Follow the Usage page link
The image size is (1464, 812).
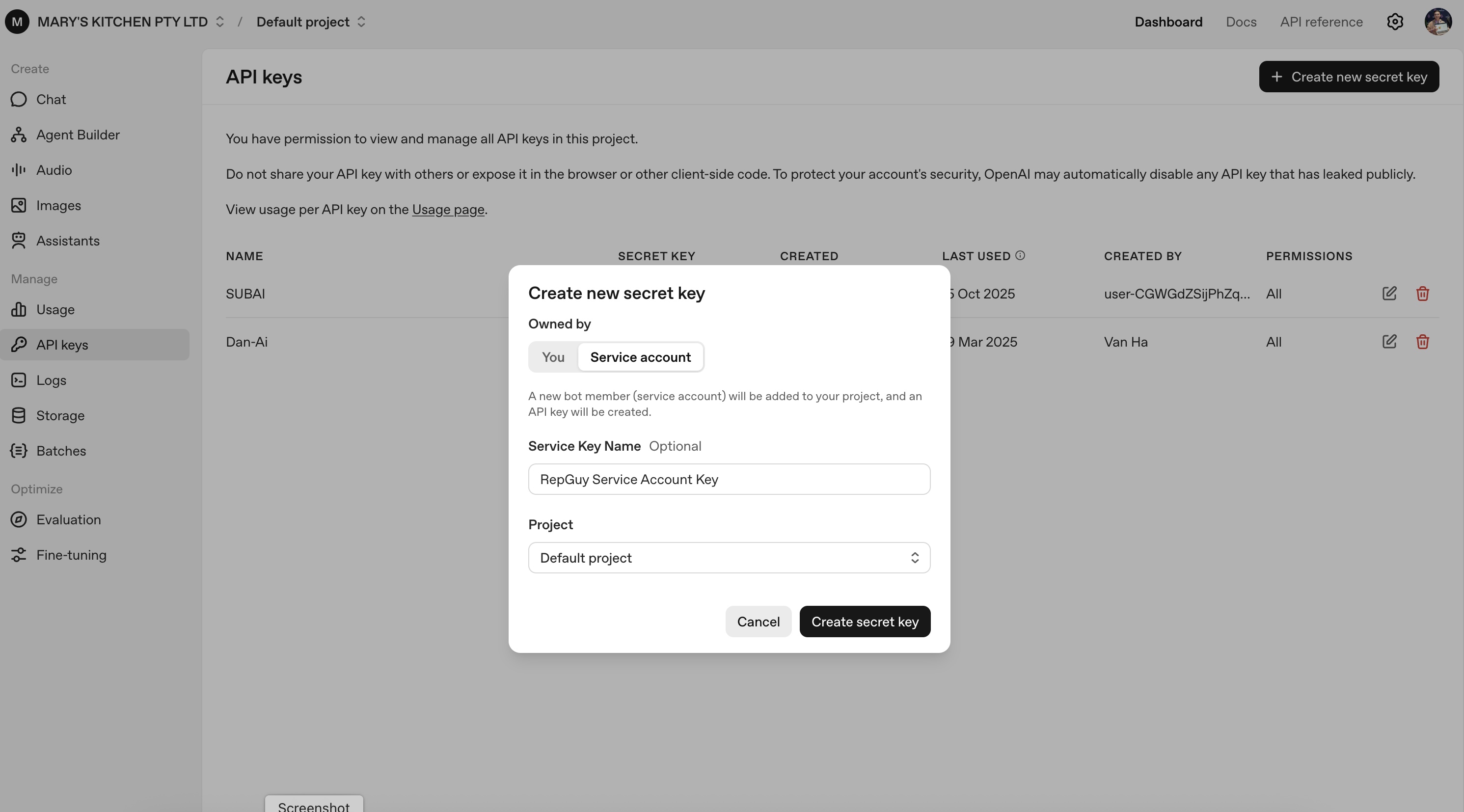pyautogui.click(x=448, y=209)
